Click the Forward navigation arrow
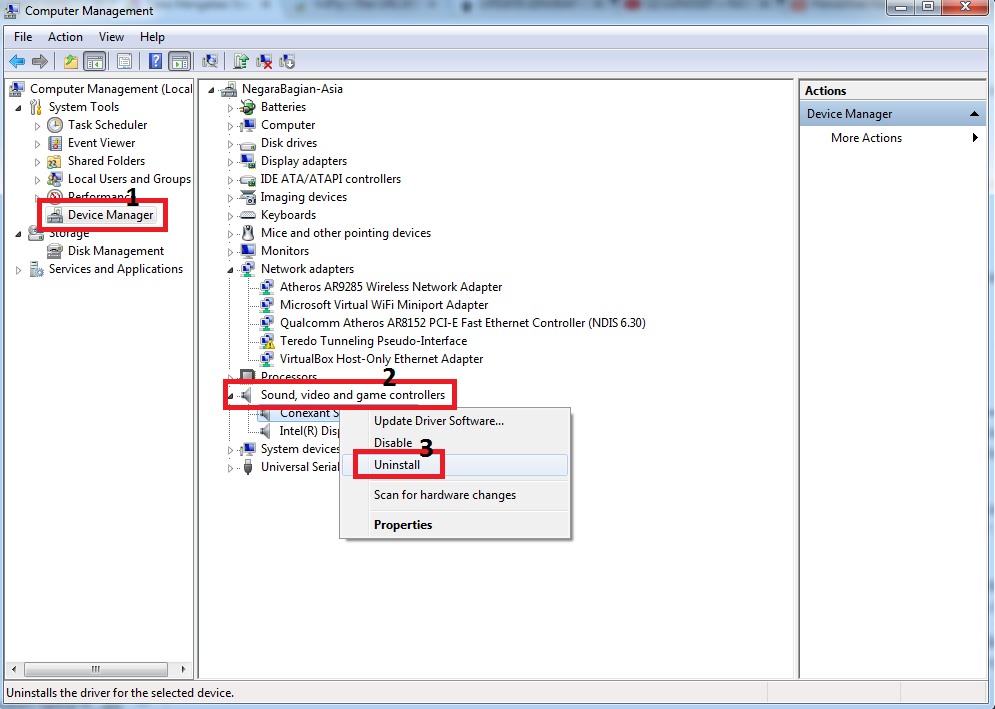The height and width of the screenshot is (709, 995). tap(39, 61)
